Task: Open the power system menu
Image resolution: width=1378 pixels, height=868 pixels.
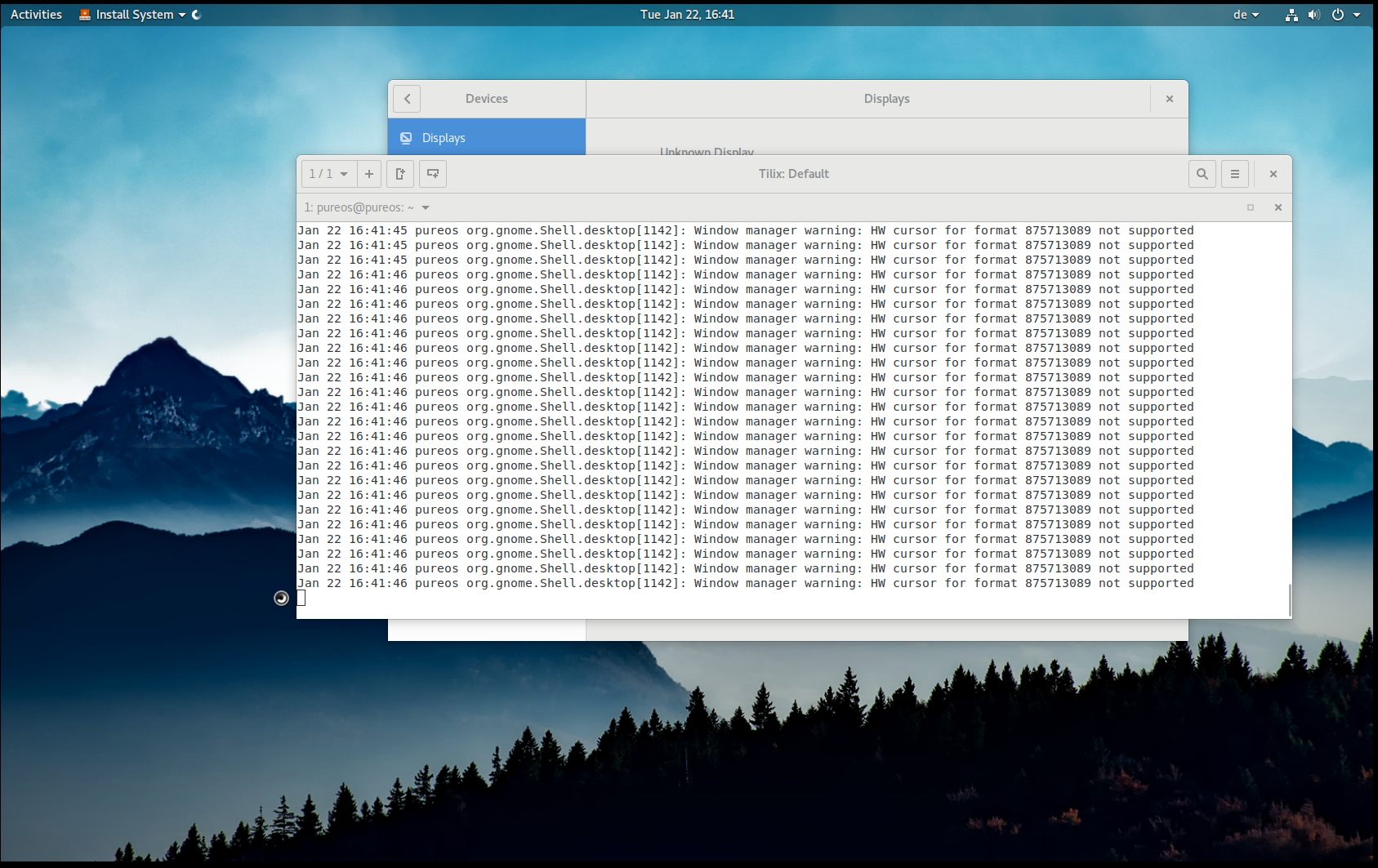Action: (1338, 15)
